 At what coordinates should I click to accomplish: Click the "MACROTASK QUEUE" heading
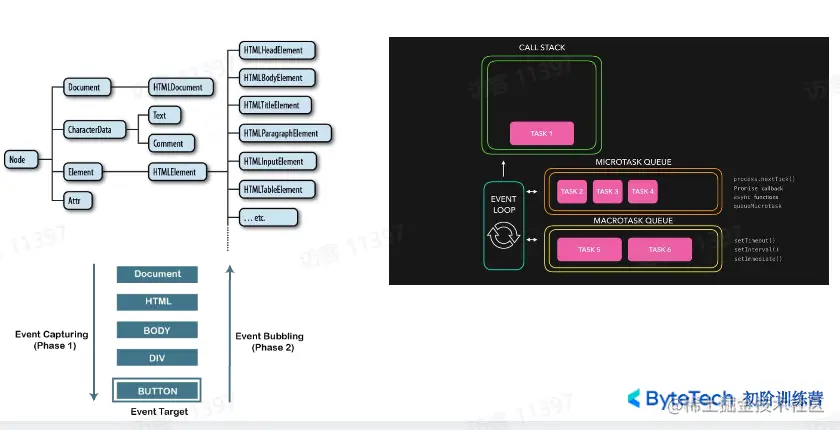tap(633, 221)
